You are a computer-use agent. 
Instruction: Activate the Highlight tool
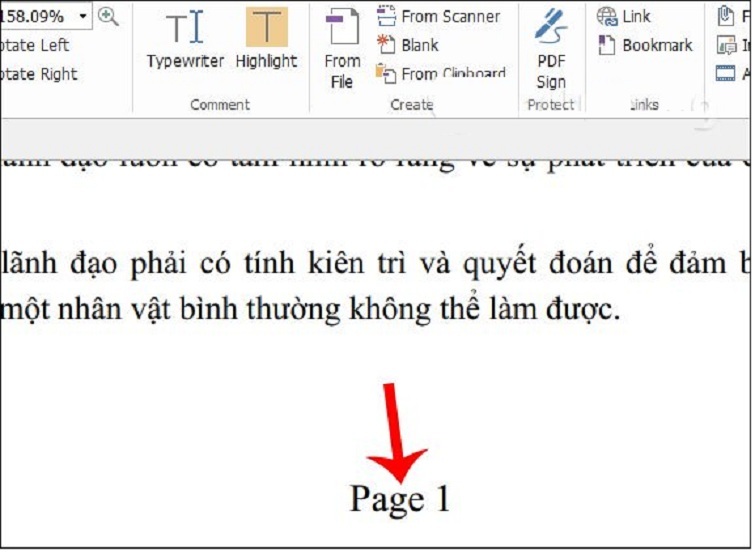[266, 40]
